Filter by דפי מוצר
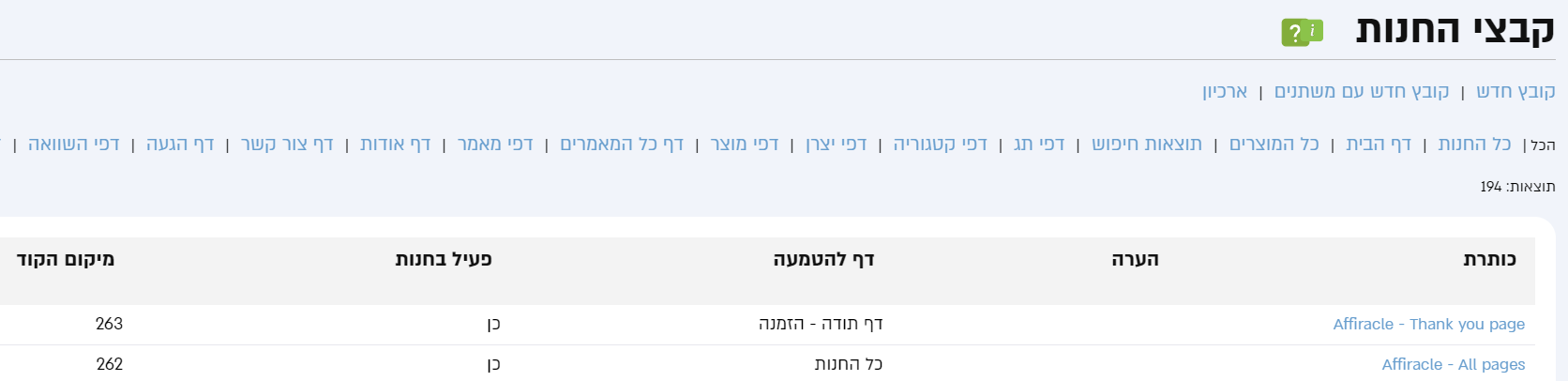 pos(745,144)
